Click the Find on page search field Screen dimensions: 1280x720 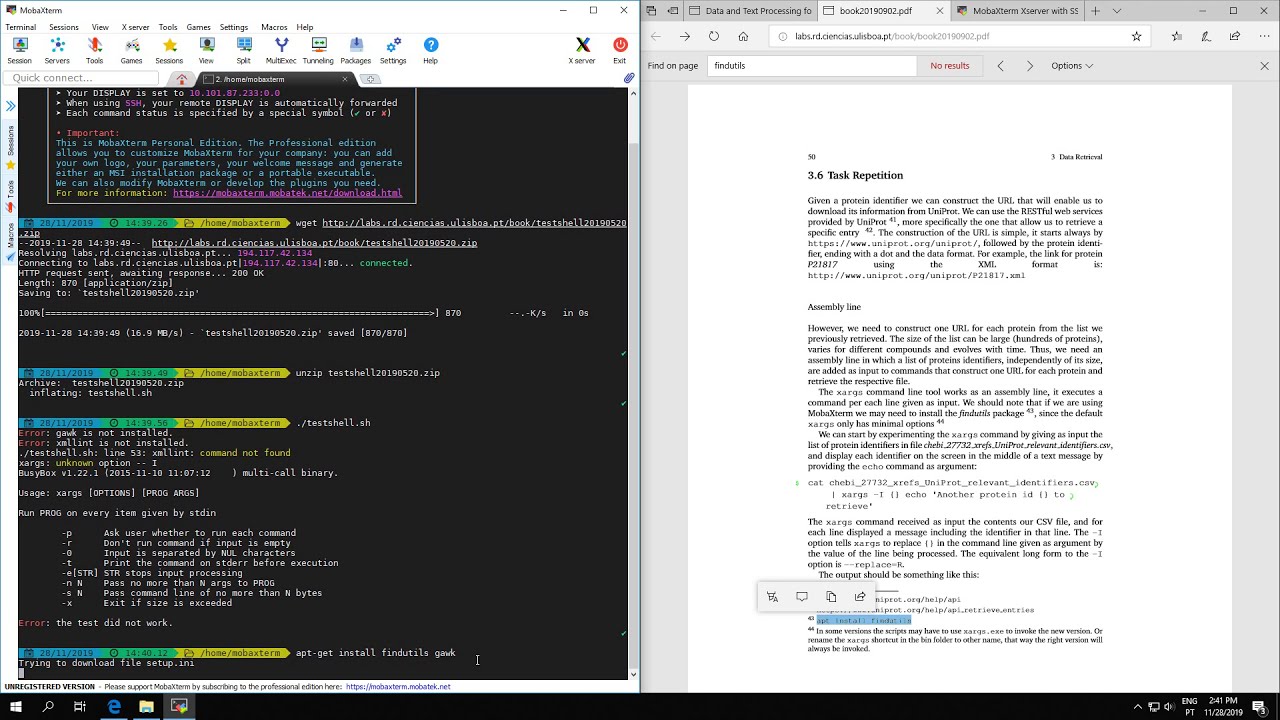[812, 66]
